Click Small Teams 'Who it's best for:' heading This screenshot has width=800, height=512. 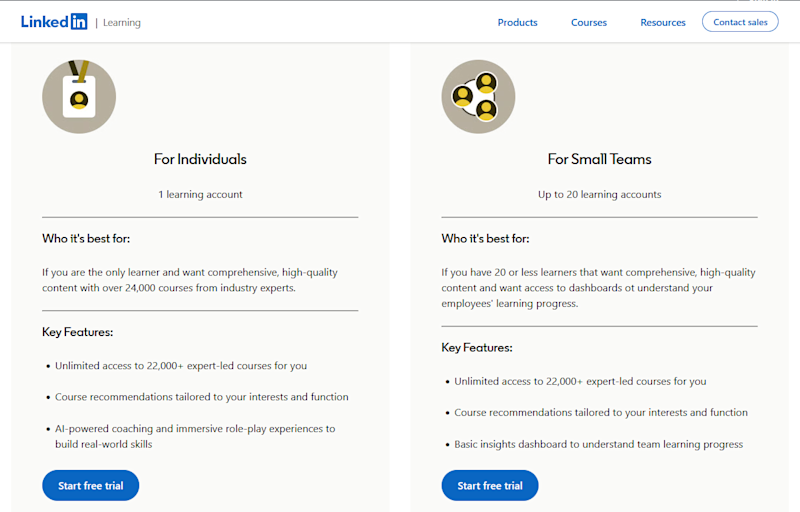(x=485, y=239)
